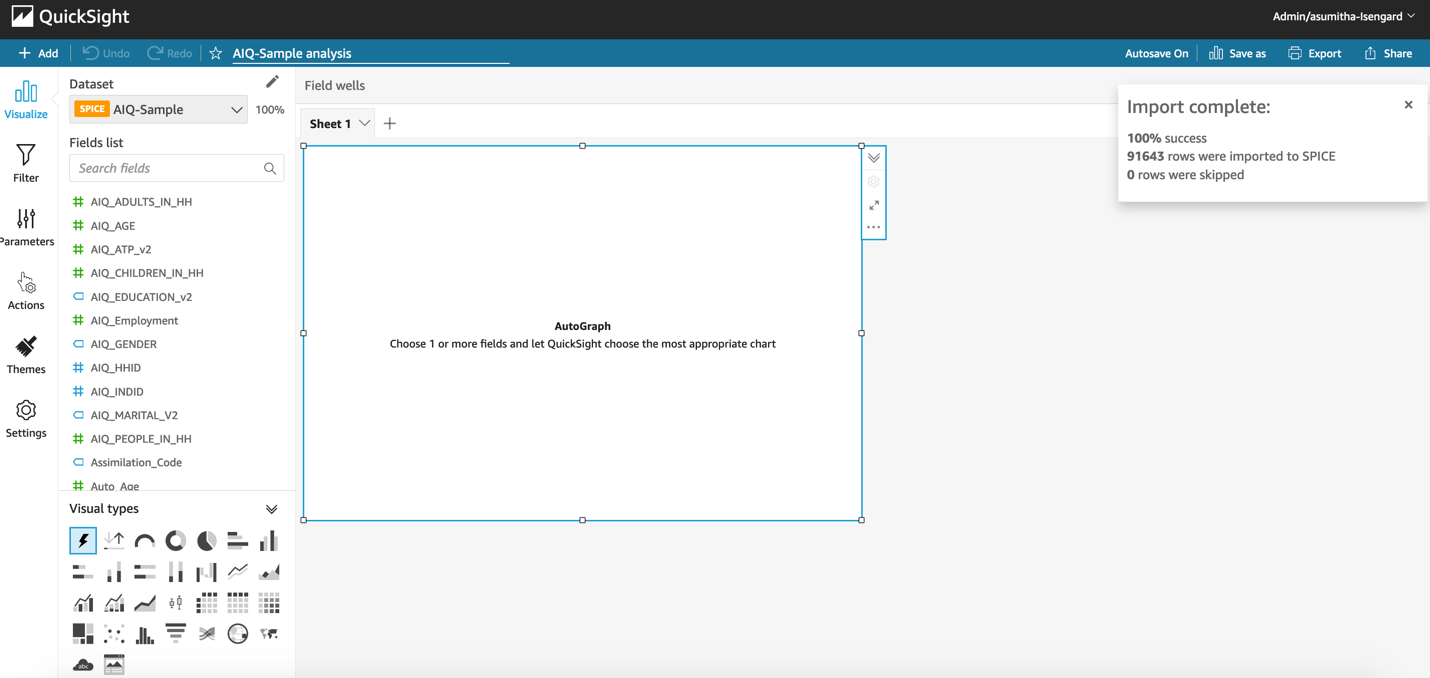Switch to the Sheet 1 tab
The image size is (1430, 678).
330,123
